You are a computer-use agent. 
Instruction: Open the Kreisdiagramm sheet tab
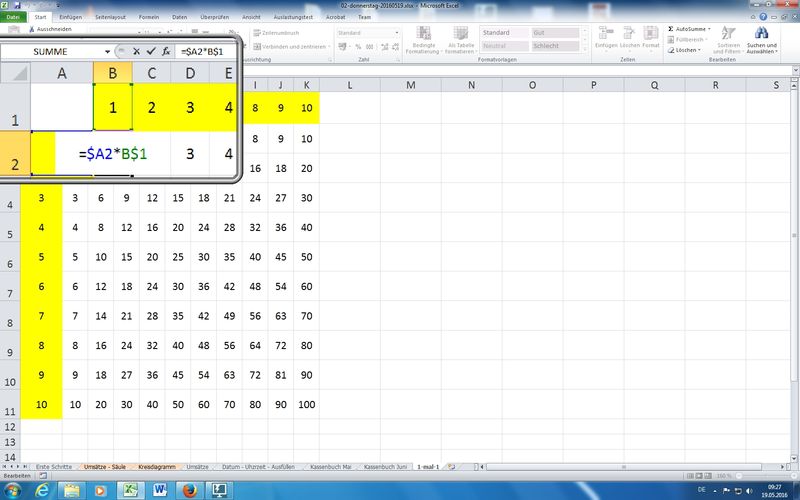(157, 467)
